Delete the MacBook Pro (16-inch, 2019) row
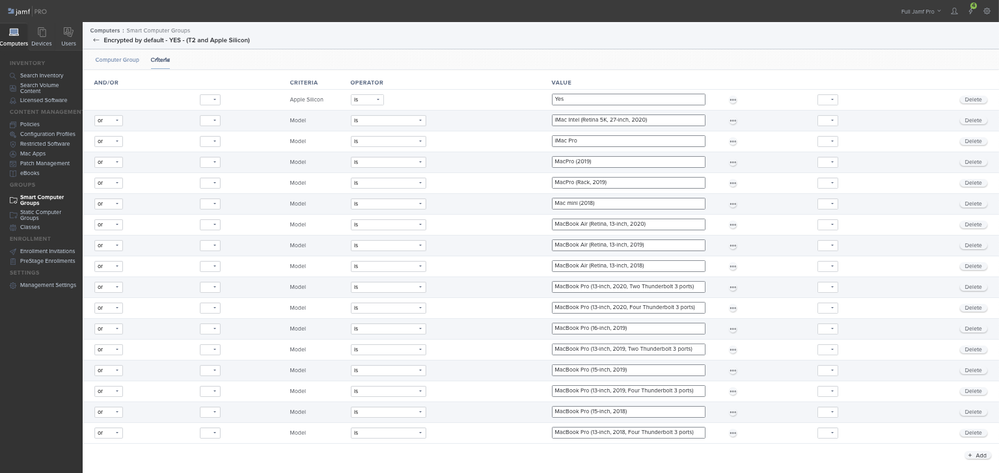 tap(973, 329)
